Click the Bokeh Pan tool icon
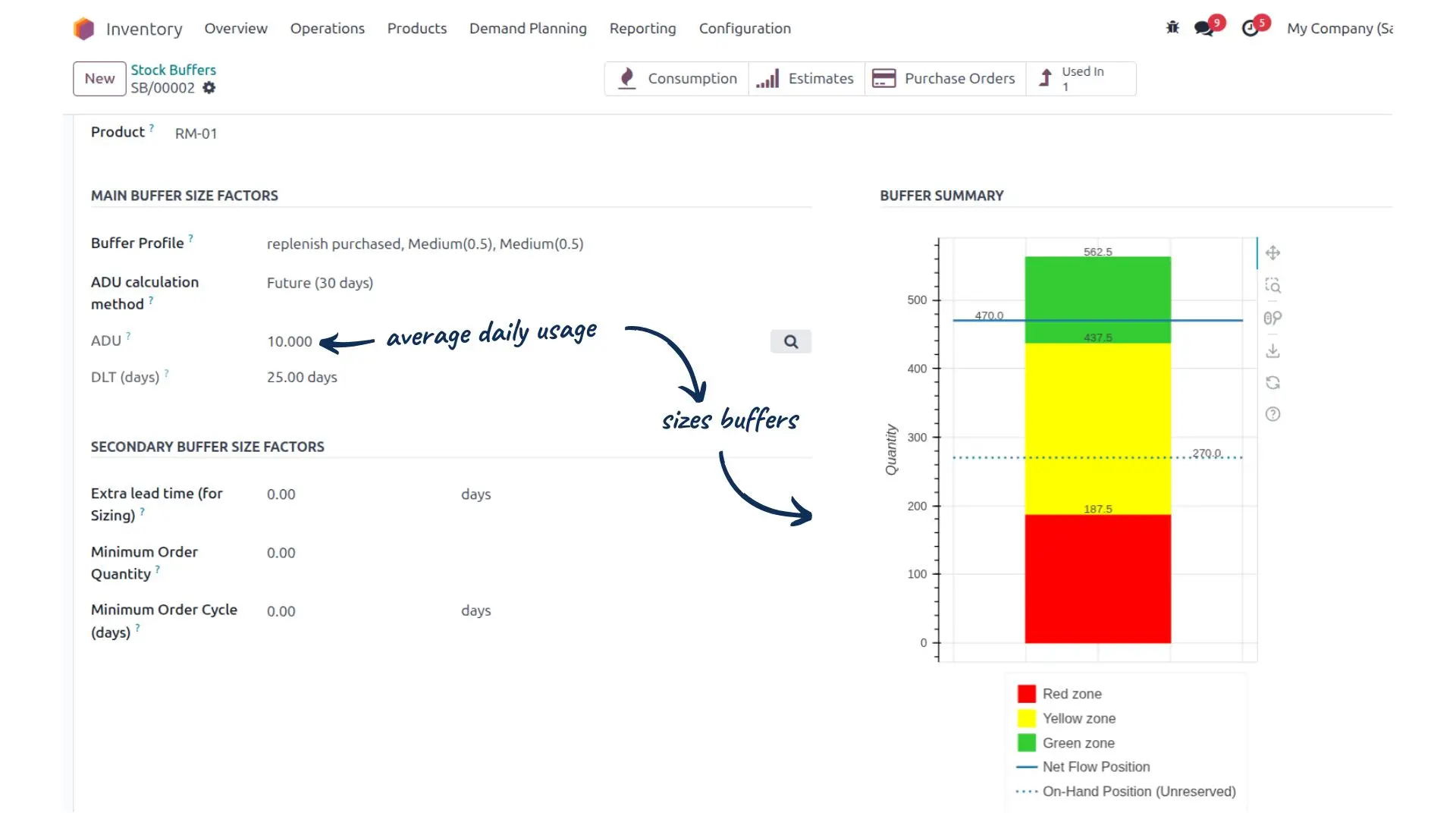Image resolution: width=1456 pixels, height=819 pixels. tap(1272, 253)
